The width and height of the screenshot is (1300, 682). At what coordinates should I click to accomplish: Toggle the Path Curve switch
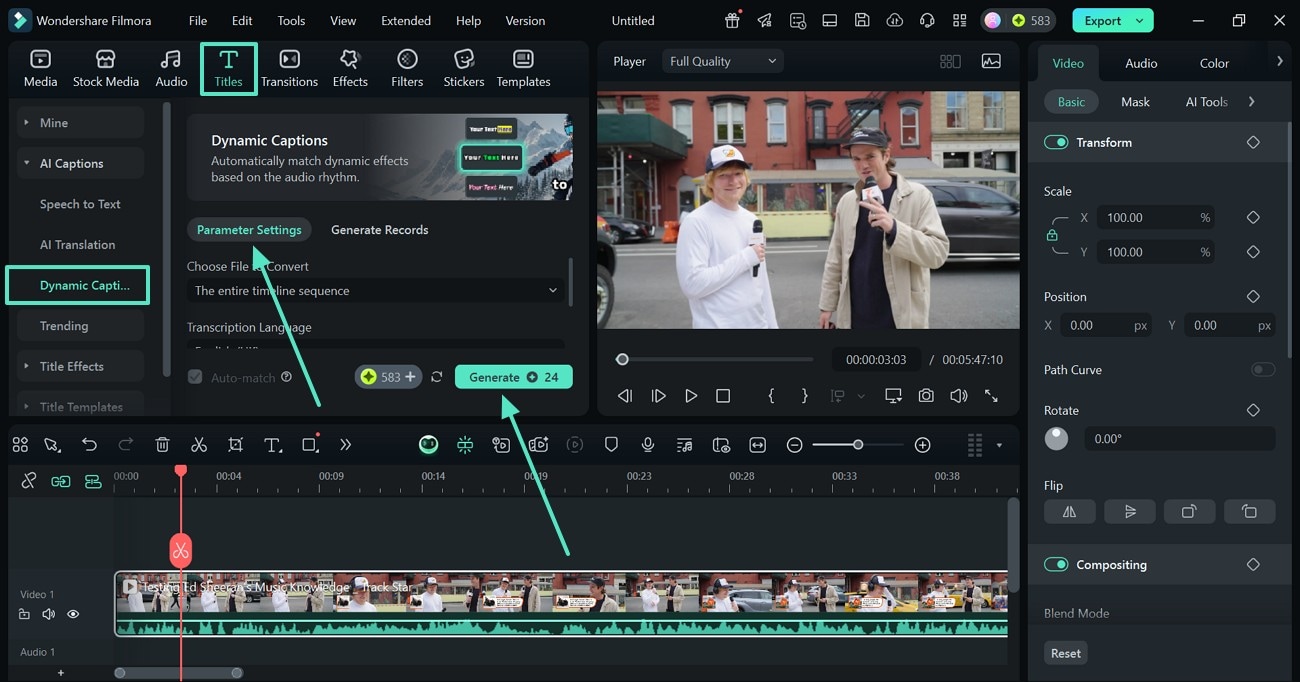click(x=1263, y=369)
